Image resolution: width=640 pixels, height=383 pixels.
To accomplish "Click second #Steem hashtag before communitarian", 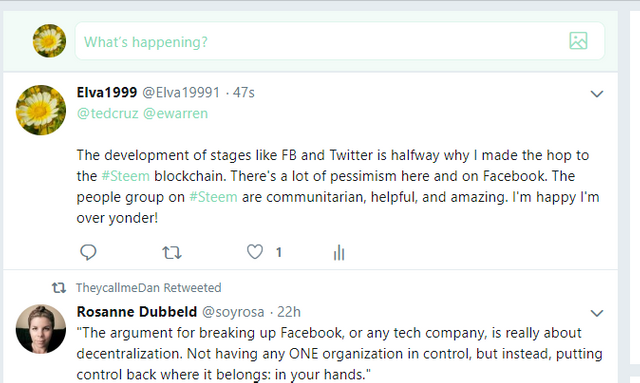I will [x=213, y=197].
